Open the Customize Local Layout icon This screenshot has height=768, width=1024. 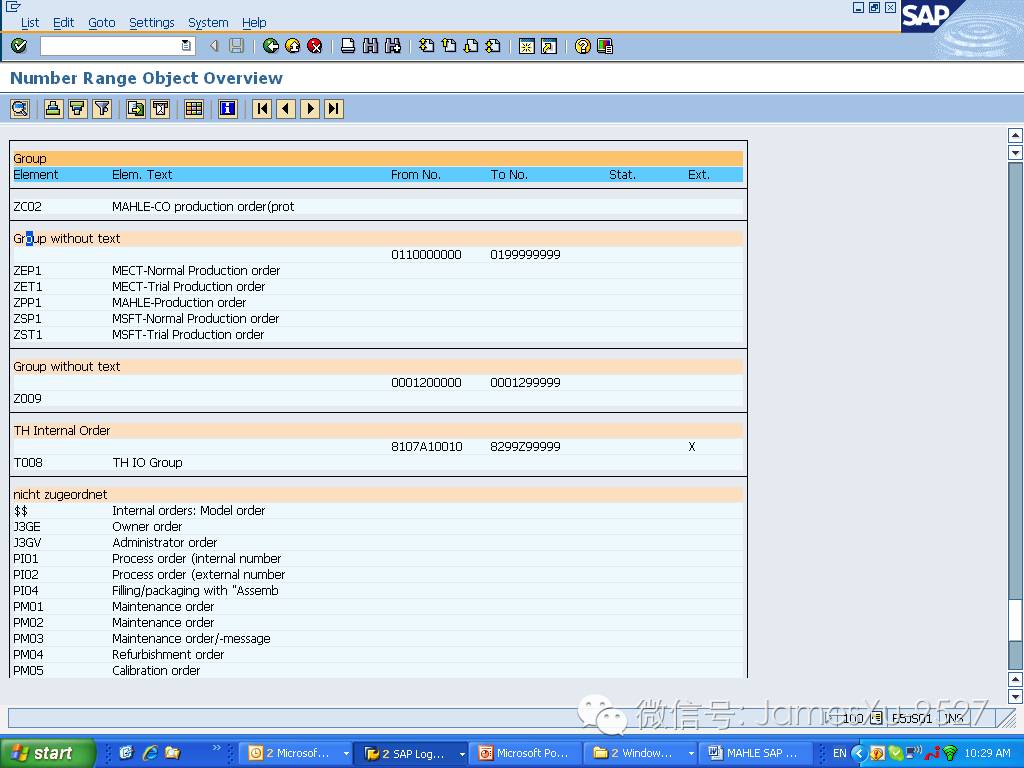(x=605, y=46)
